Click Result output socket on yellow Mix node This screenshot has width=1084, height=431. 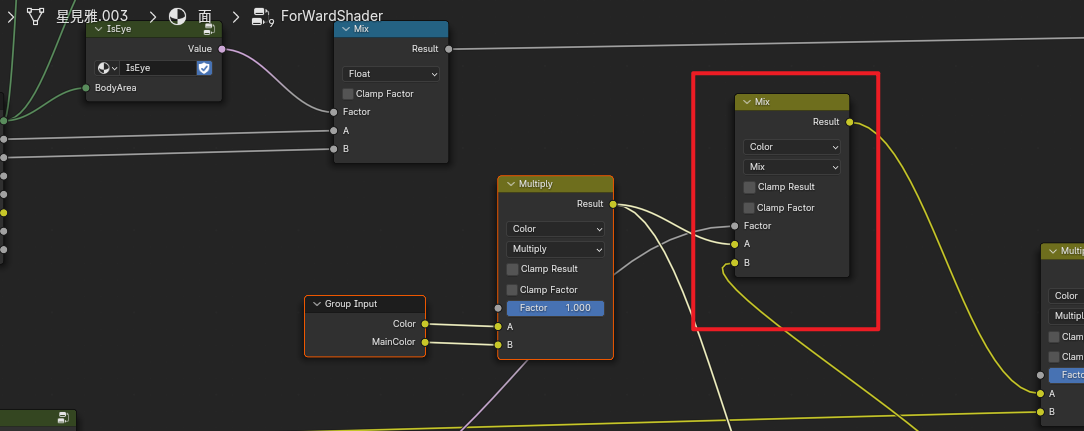coord(849,122)
